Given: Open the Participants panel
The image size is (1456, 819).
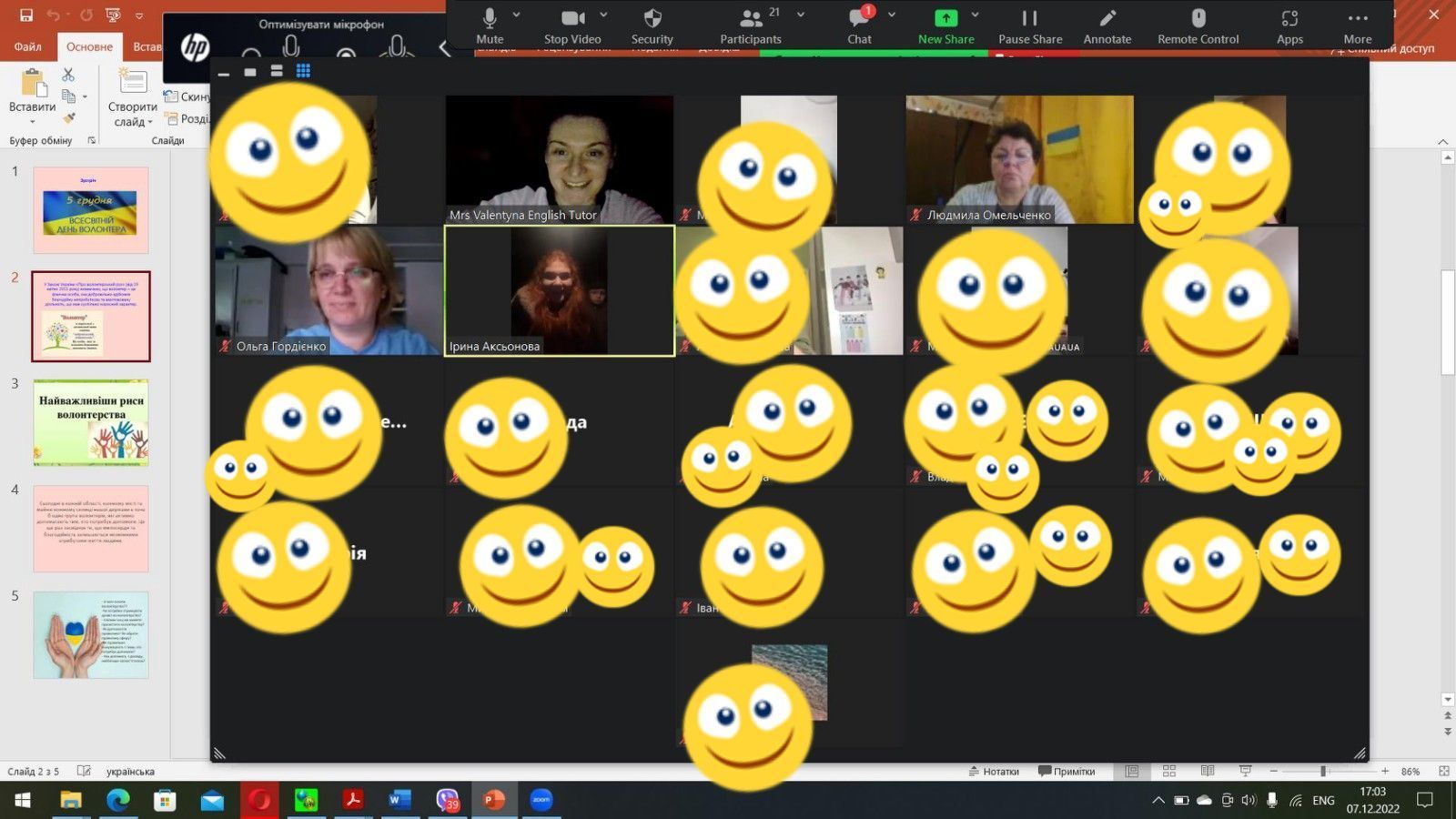Looking at the screenshot, I should (750, 25).
